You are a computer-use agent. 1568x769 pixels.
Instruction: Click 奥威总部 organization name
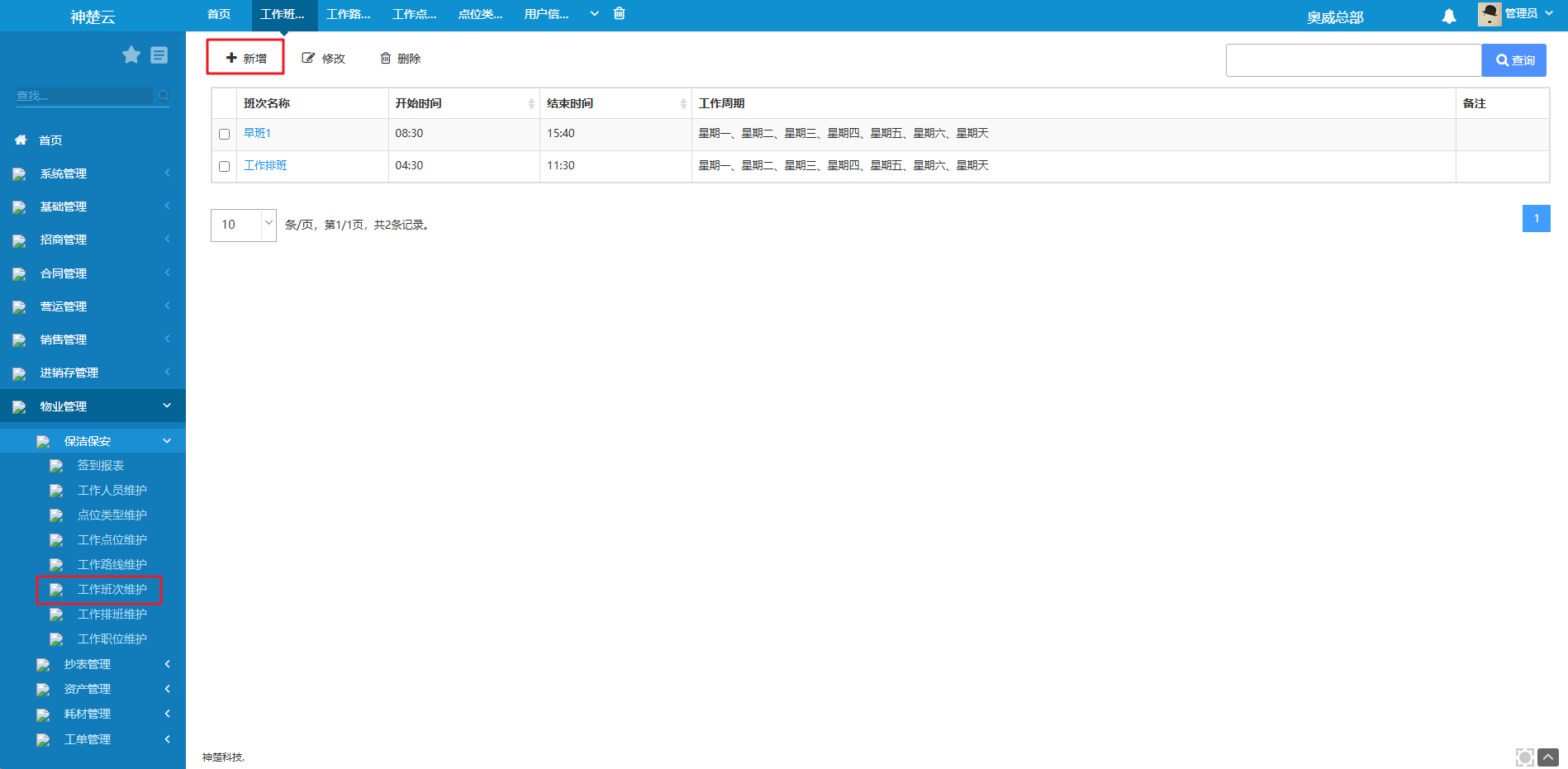[x=1335, y=17]
